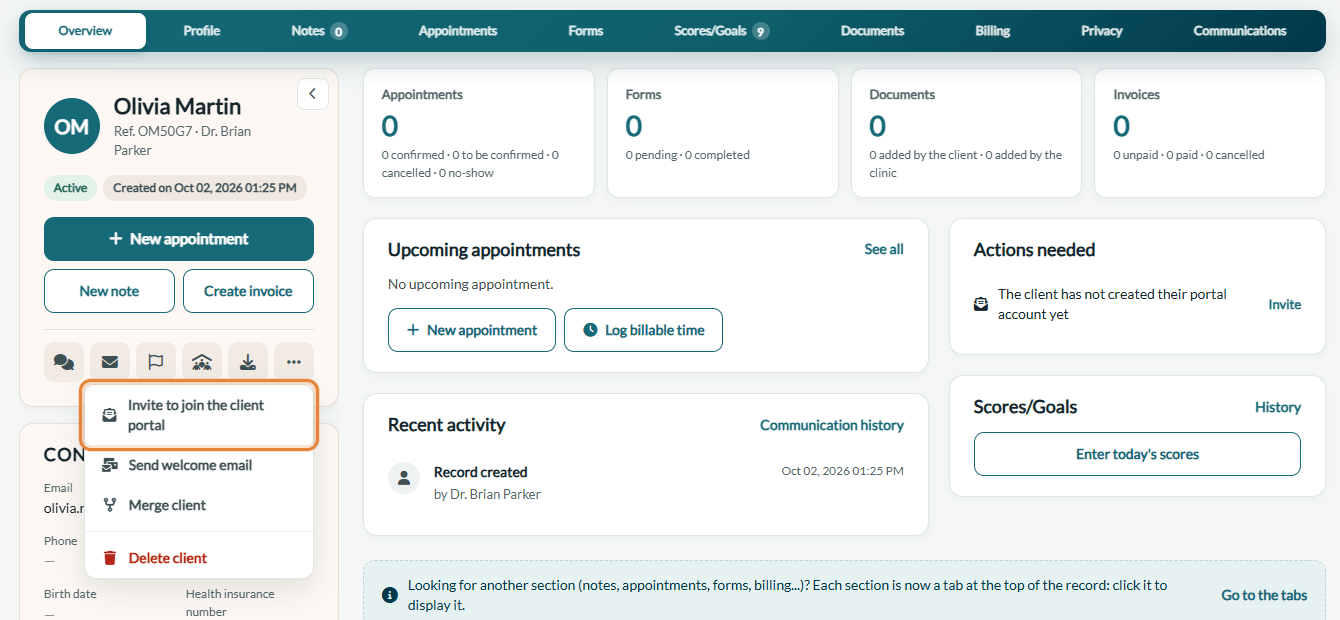Screen dimensions: 1340x620
Task: Click portal icon beside Actions needed message
Action: (981, 304)
